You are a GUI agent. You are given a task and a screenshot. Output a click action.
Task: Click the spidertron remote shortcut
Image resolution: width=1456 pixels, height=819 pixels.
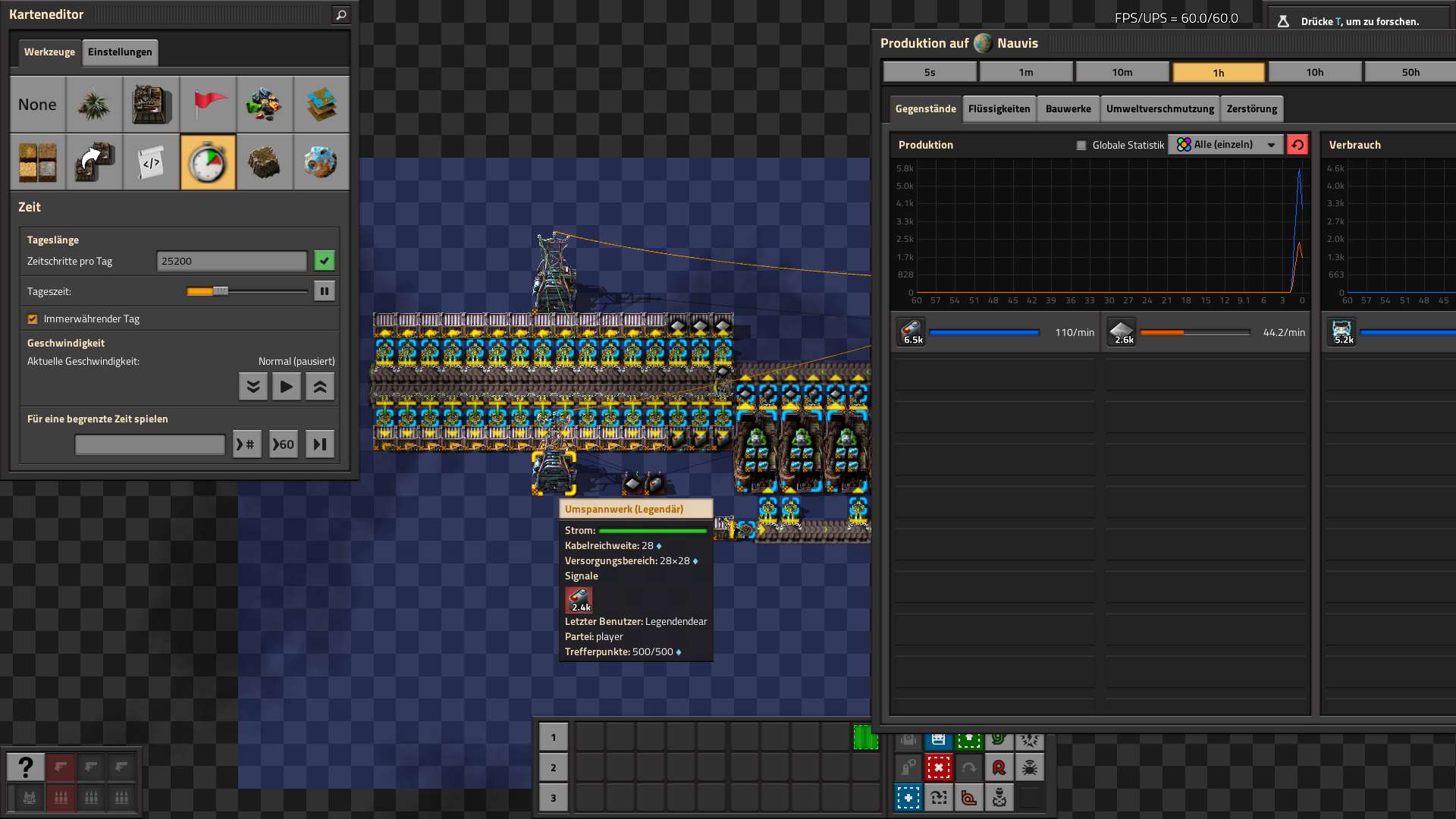click(x=1029, y=767)
